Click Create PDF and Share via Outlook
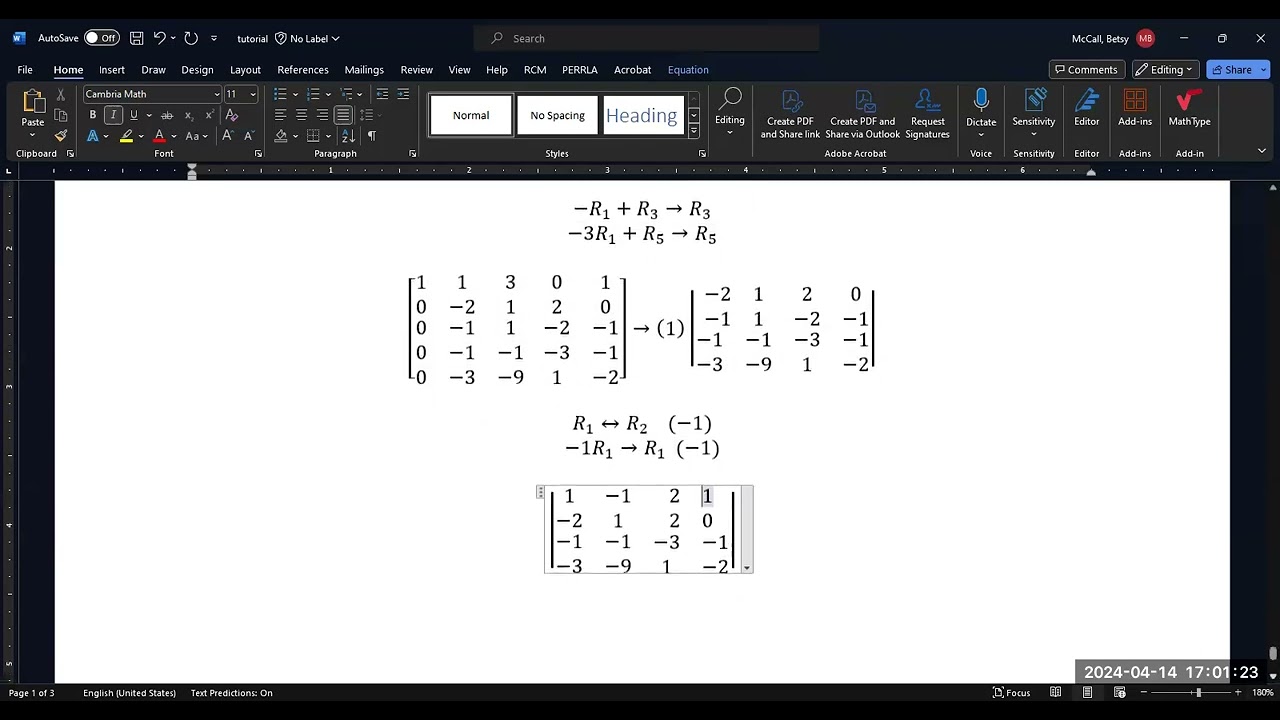 (x=862, y=114)
